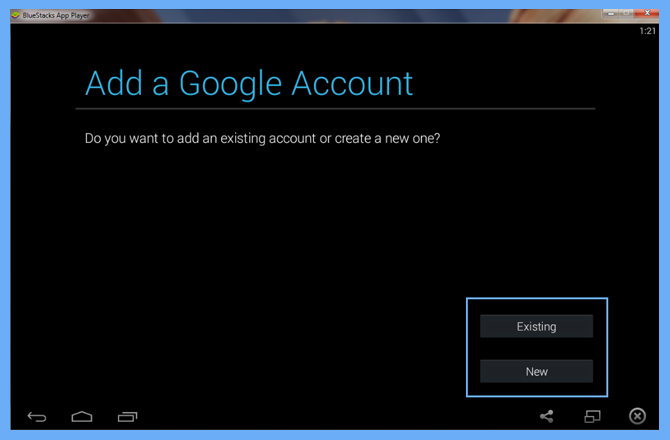Tap the New account button
This screenshot has width=670, height=440.
[x=536, y=371]
